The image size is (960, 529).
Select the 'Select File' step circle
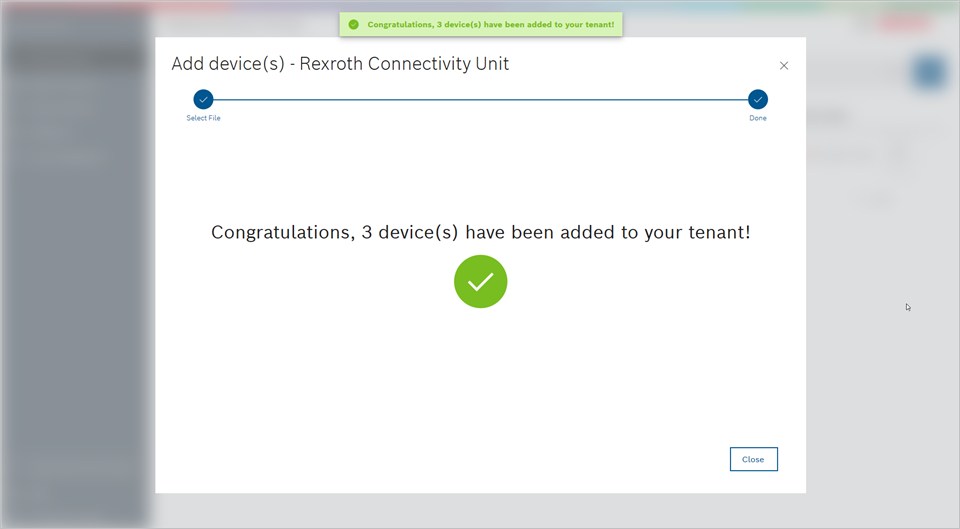point(203,99)
